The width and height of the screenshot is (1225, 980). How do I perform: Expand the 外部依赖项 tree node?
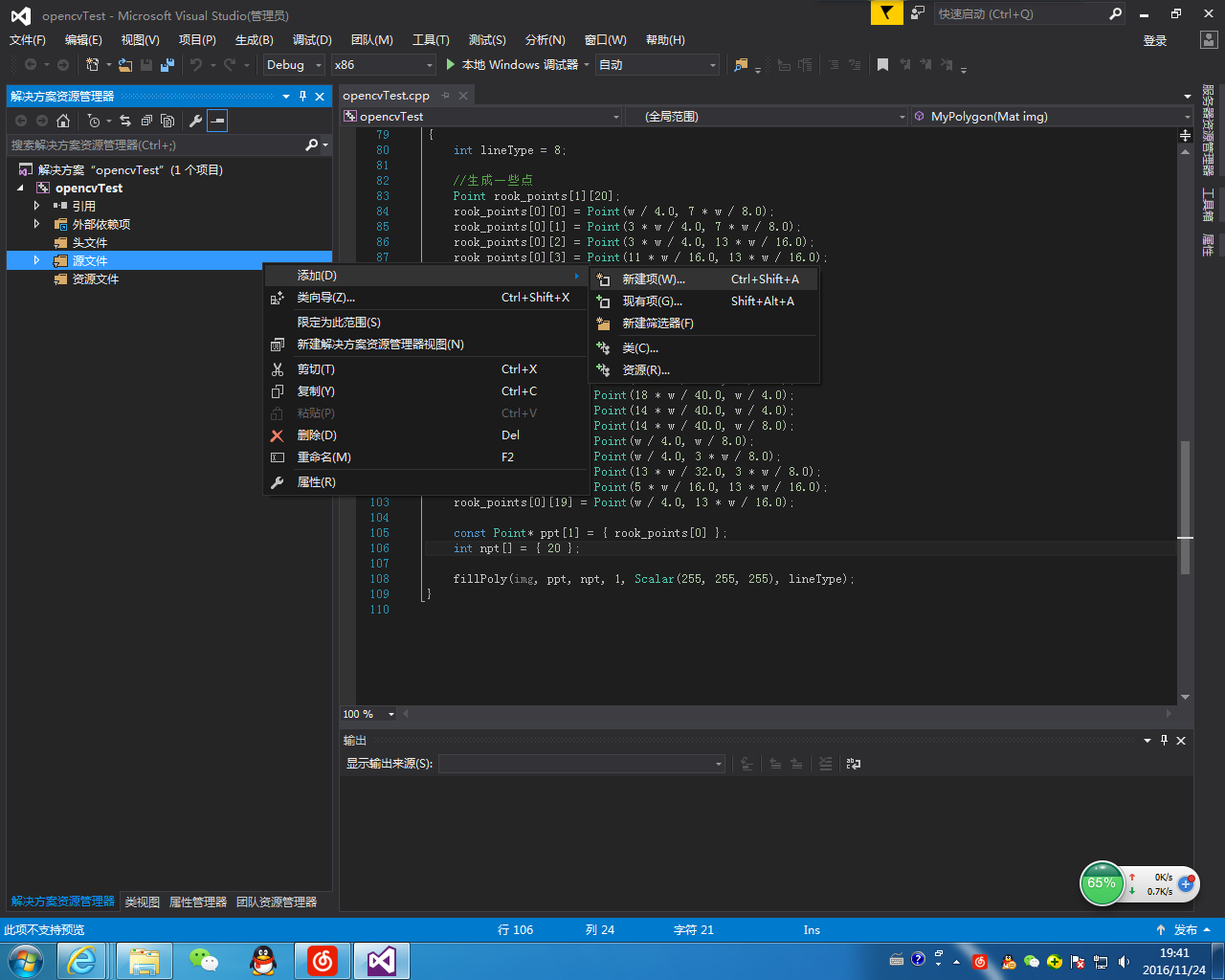point(37,224)
